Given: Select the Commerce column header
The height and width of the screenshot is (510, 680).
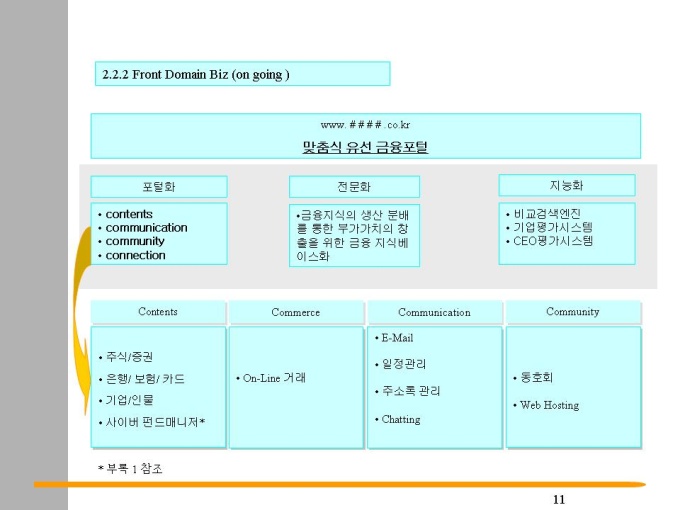Looking at the screenshot, I should (296, 312).
